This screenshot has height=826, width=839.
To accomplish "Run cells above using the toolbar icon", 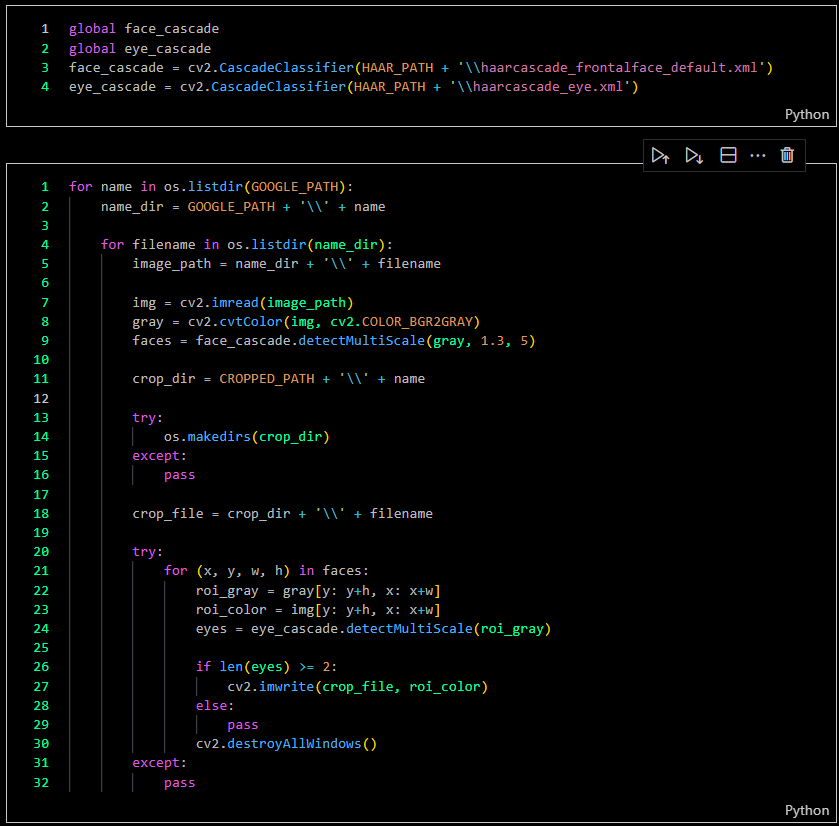I will pyautogui.click(x=660, y=156).
